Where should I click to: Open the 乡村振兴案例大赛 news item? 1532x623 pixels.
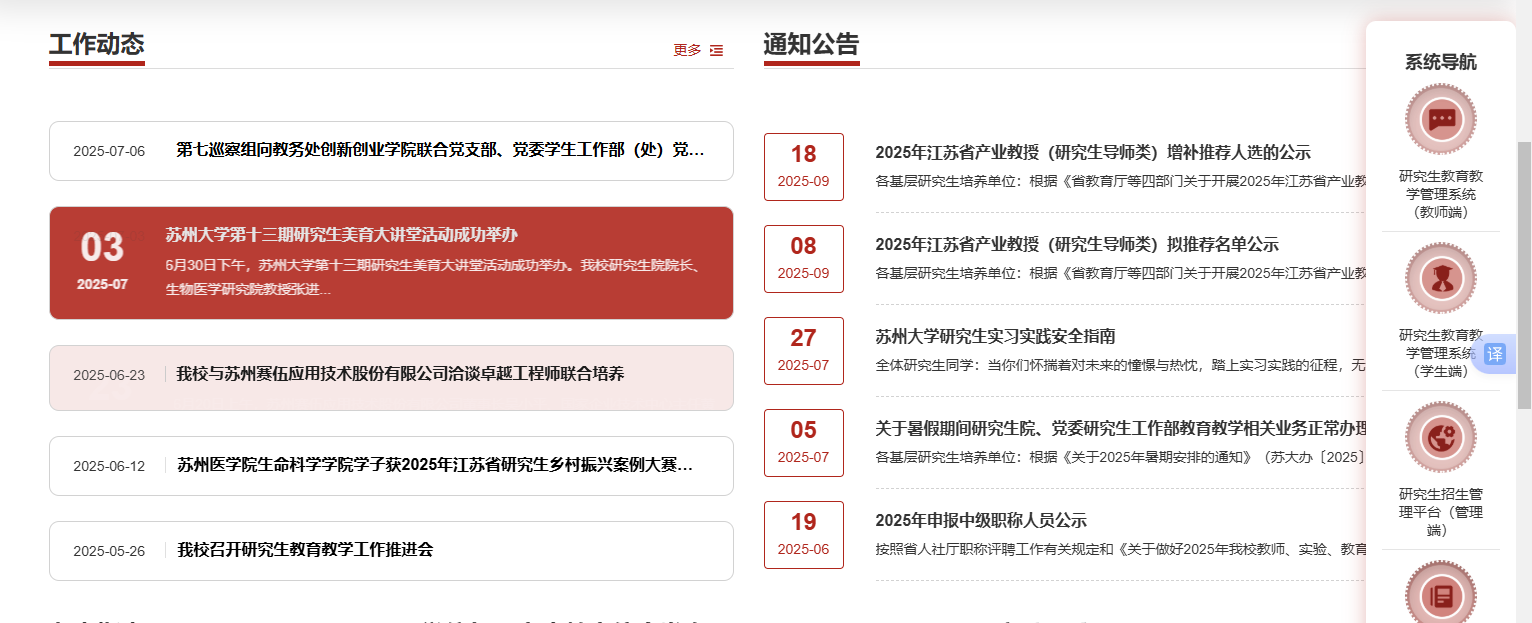[x=434, y=466]
